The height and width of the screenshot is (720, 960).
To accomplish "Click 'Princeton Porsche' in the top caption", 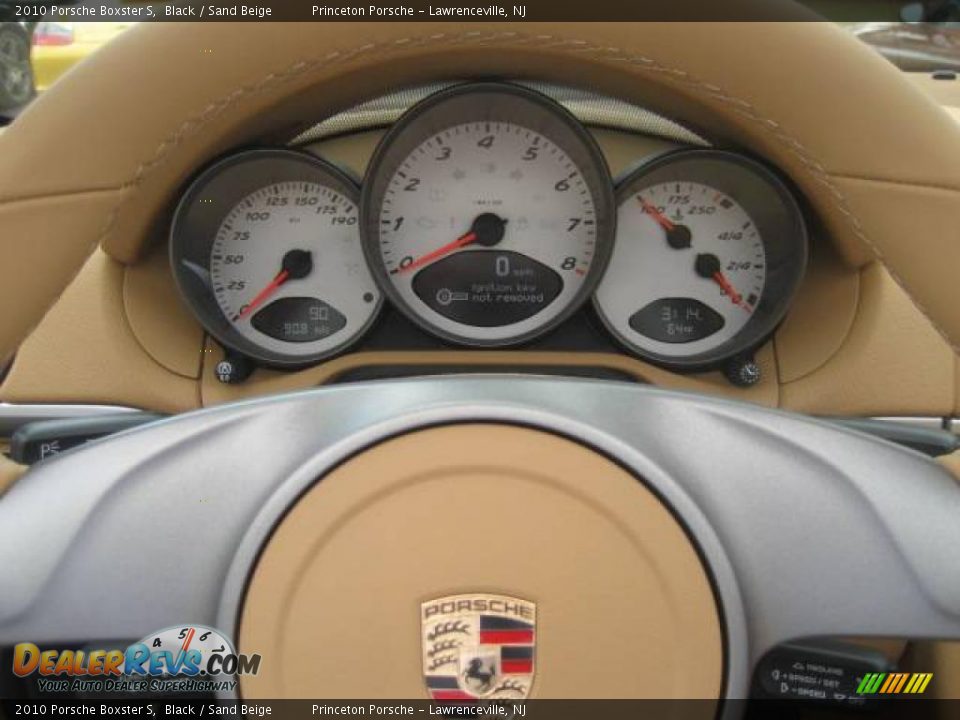I will tap(362, 10).
